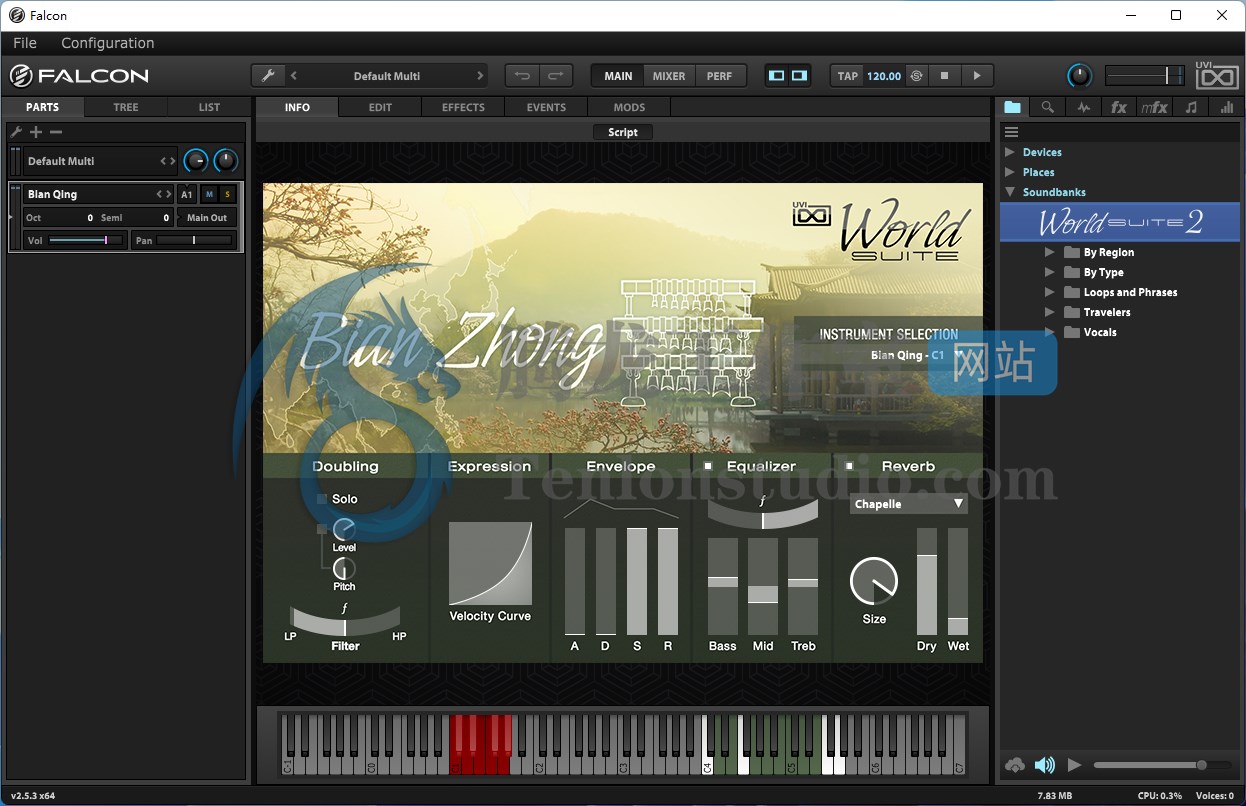
Task: Click the undo arrow button
Action: click(522, 76)
